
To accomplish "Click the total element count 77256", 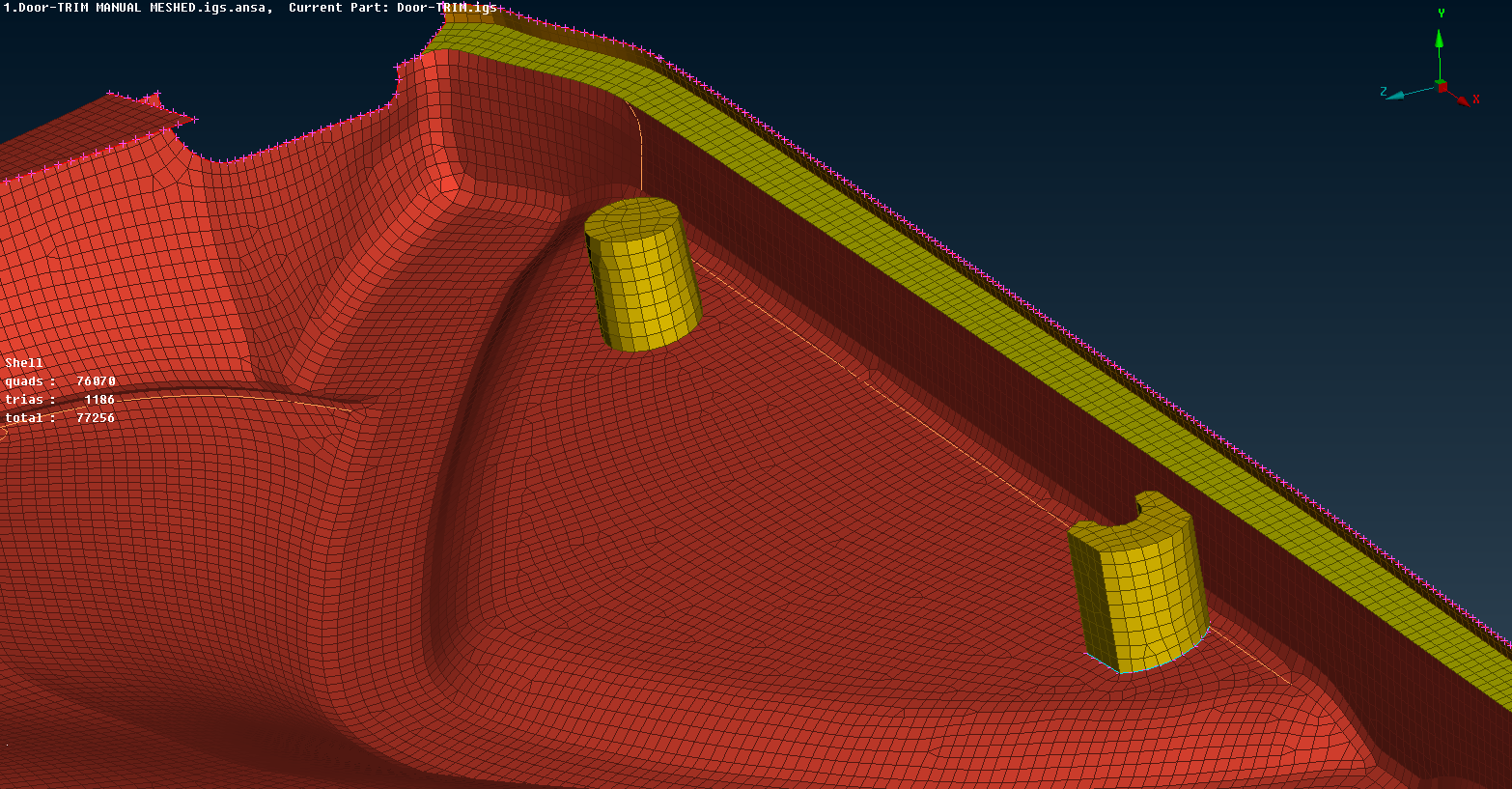I will click(x=96, y=418).
